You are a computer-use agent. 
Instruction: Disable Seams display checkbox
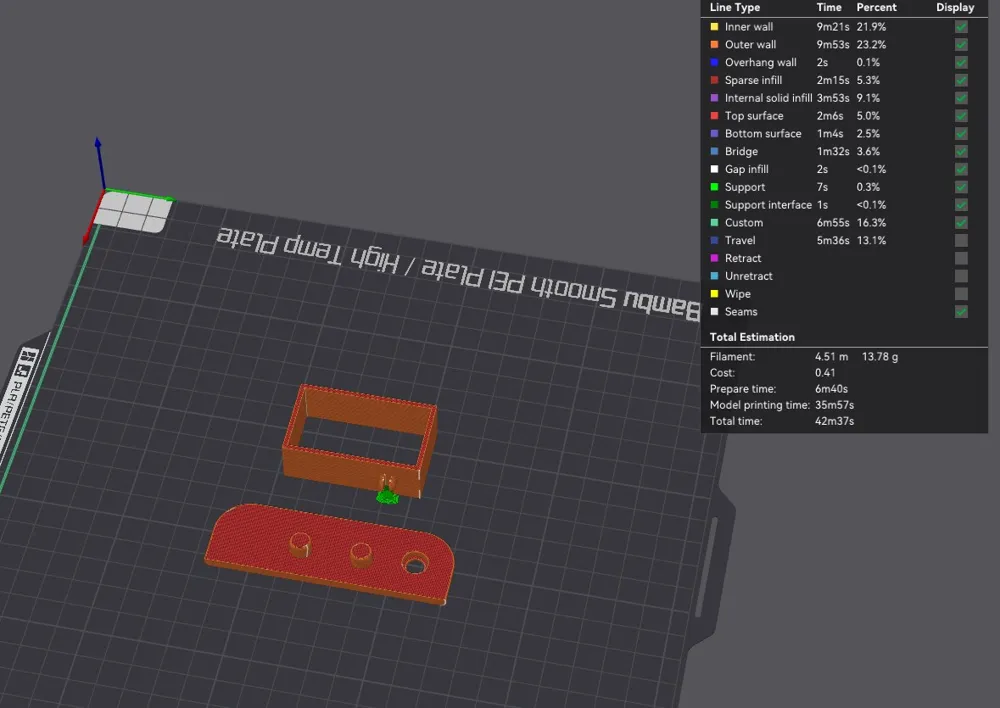[x=961, y=312]
